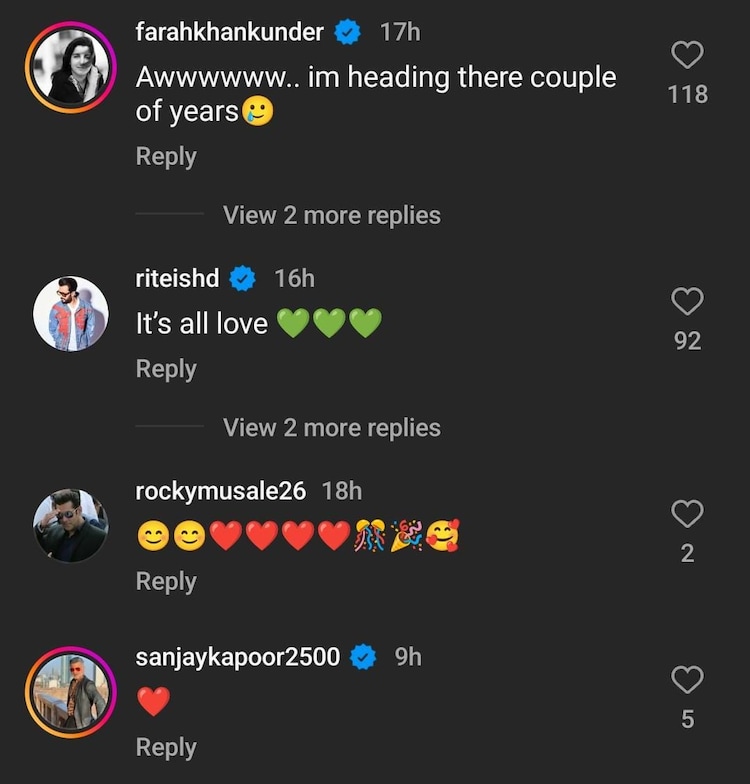Reply to rockymusale26's comment
750x784 pixels.
pos(166,582)
